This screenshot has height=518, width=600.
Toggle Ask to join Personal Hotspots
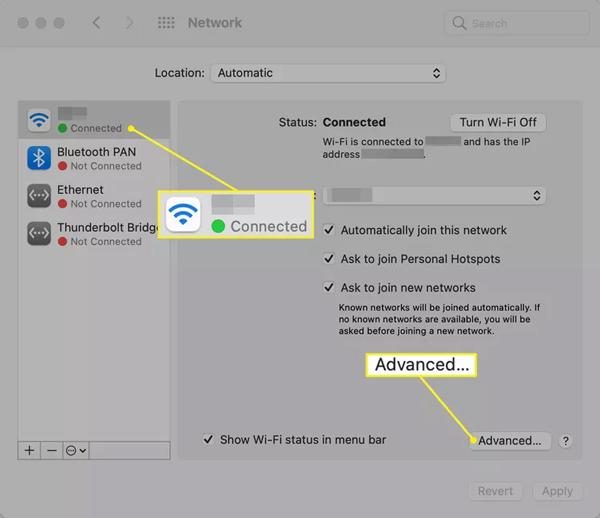pos(329,259)
